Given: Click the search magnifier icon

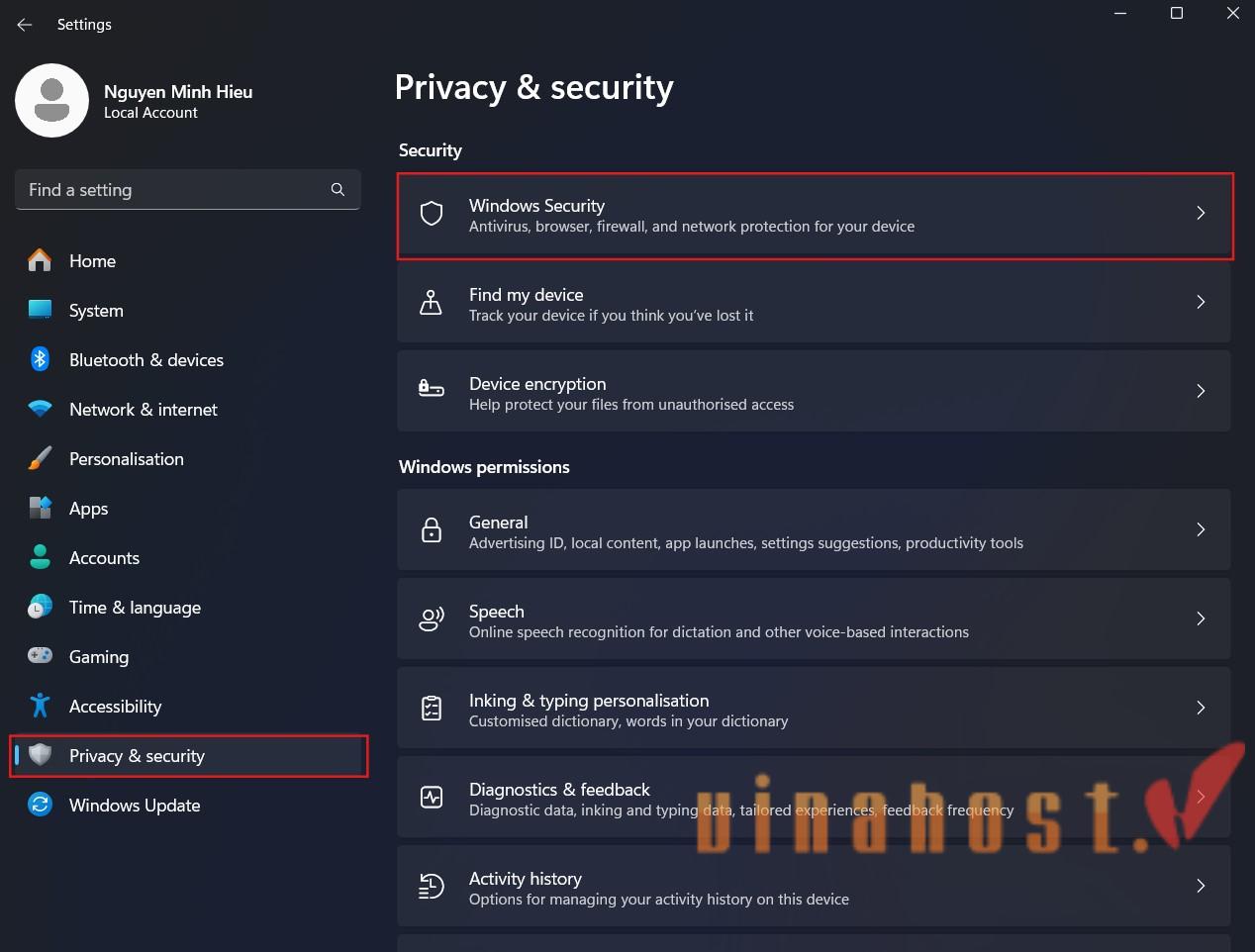Looking at the screenshot, I should coord(338,189).
